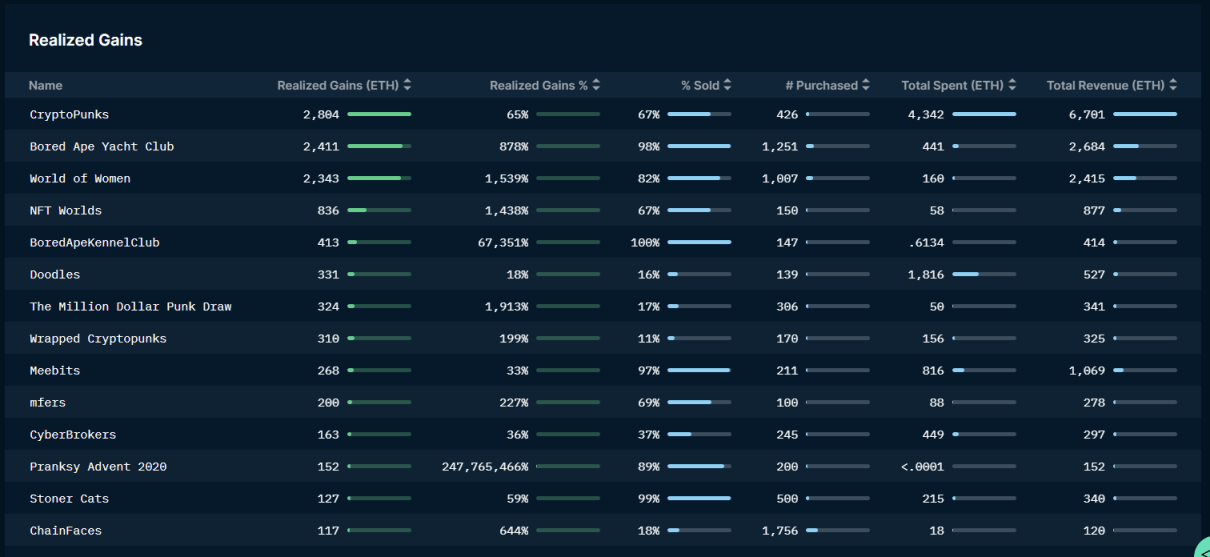Click sort arrows beside # Purchased
The width and height of the screenshot is (1210, 557).
pos(865,86)
